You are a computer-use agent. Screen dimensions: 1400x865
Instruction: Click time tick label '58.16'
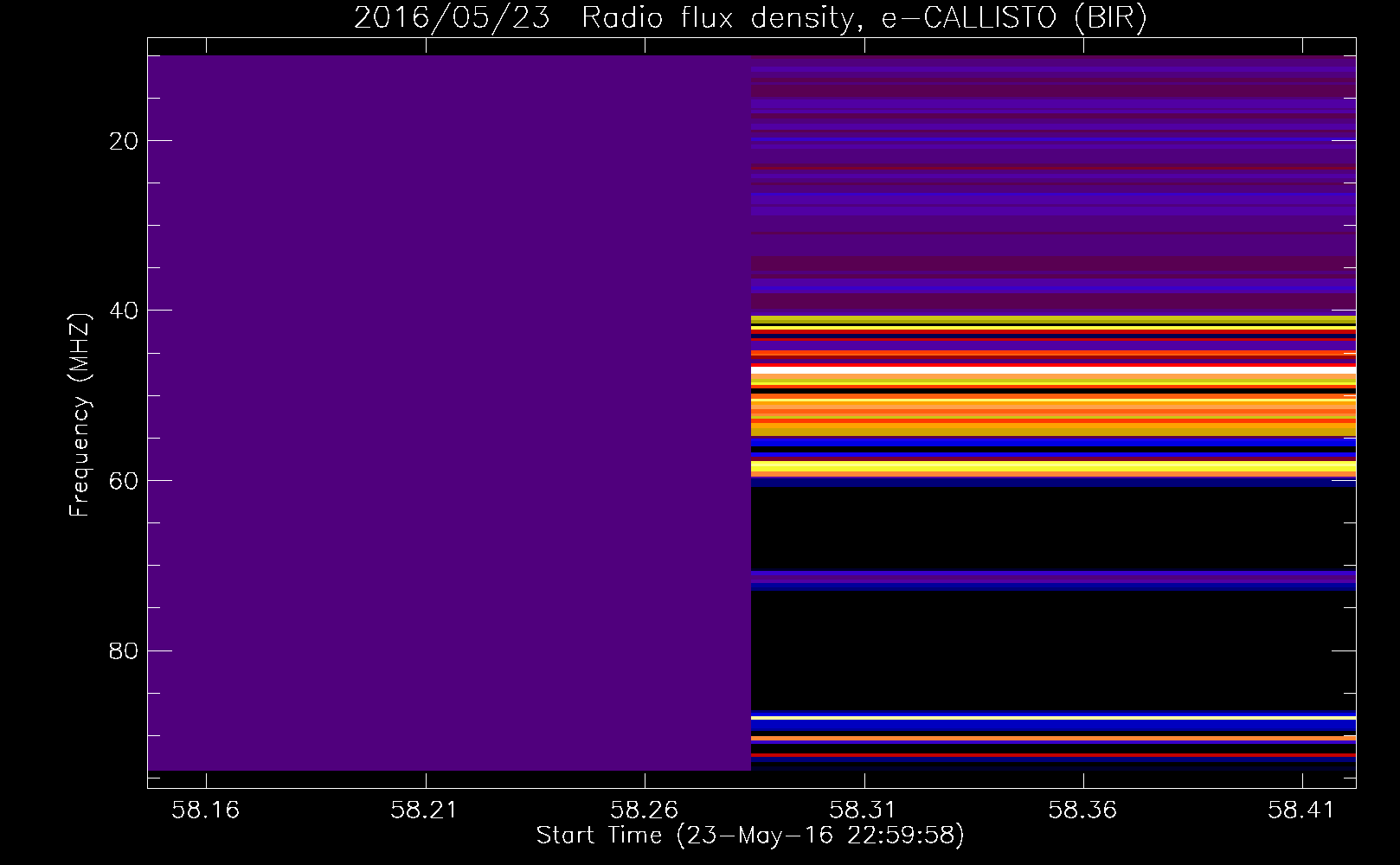tap(205, 810)
